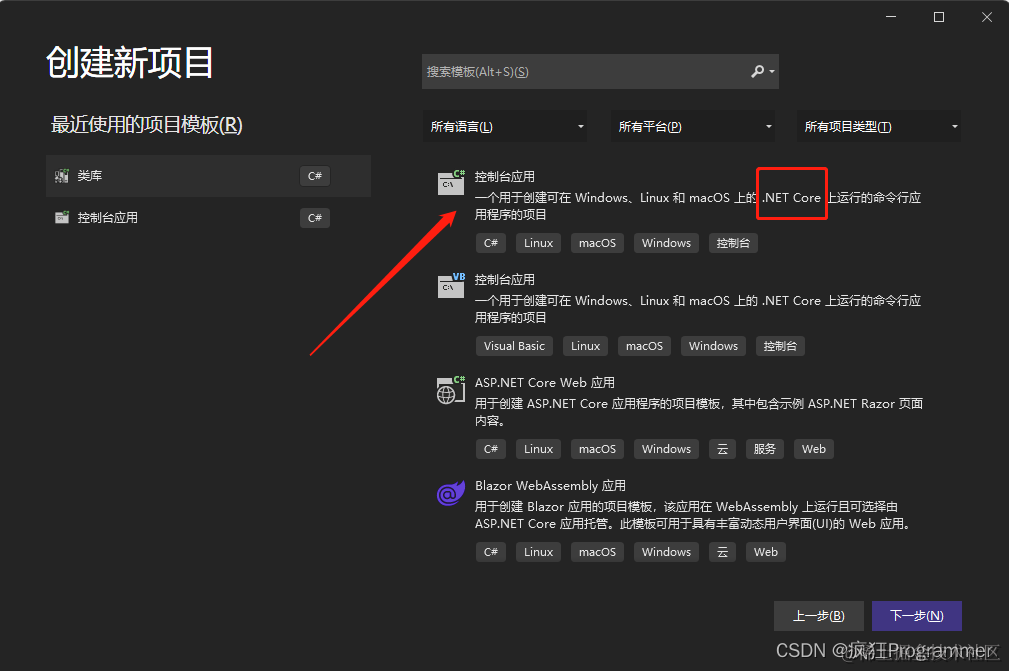Image resolution: width=1009 pixels, height=671 pixels.
Task: Select the Linux tag on ASP.NET Core template
Action: tap(538, 448)
